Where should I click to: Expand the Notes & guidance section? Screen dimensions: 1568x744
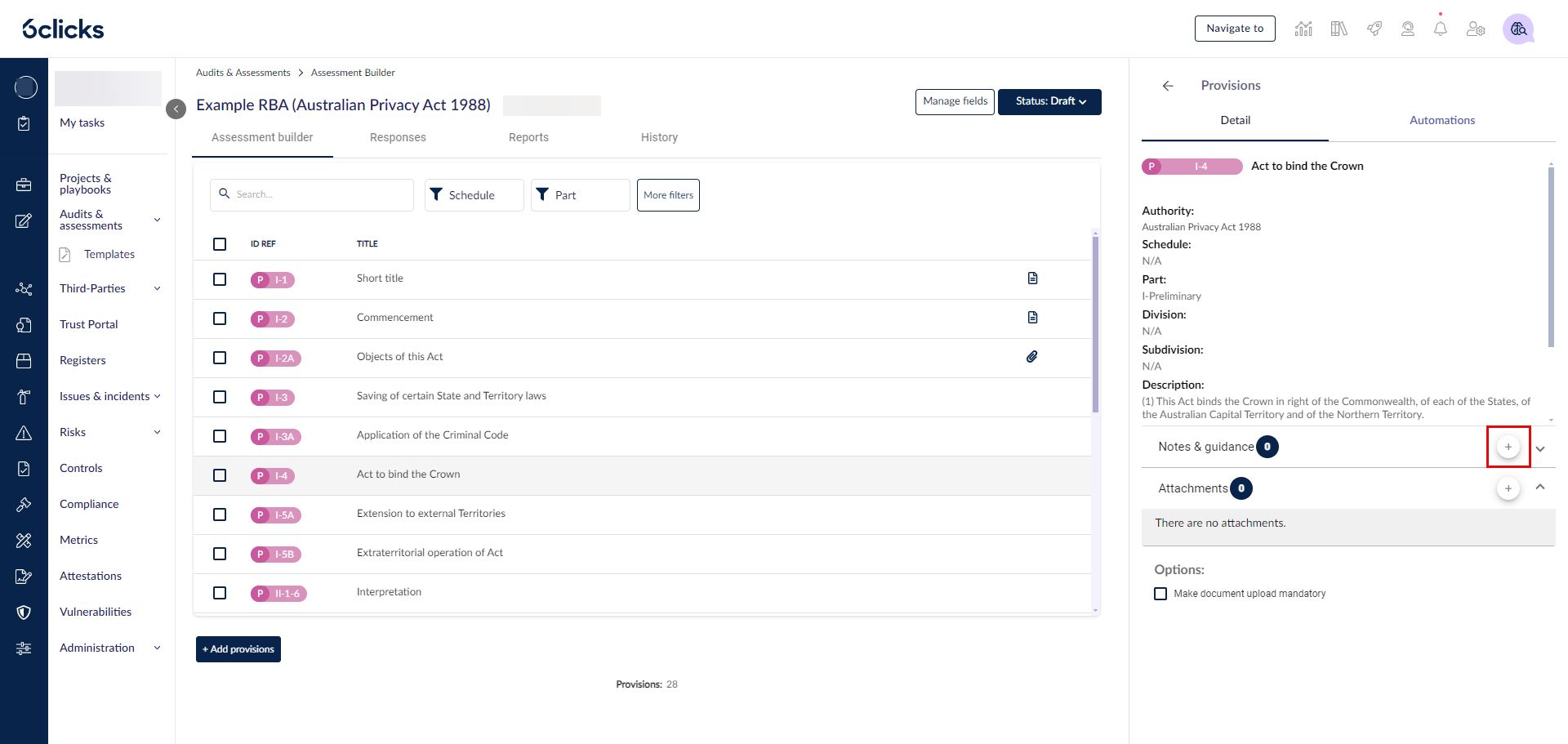point(1540,449)
